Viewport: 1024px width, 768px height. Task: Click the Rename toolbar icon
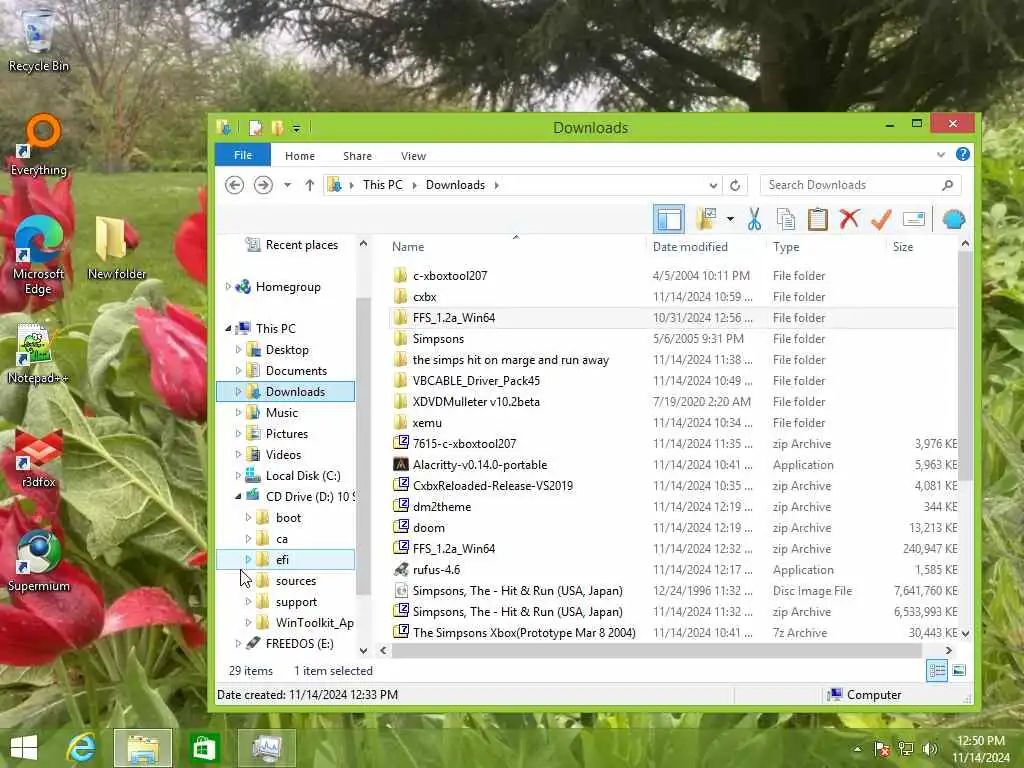[x=914, y=219]
